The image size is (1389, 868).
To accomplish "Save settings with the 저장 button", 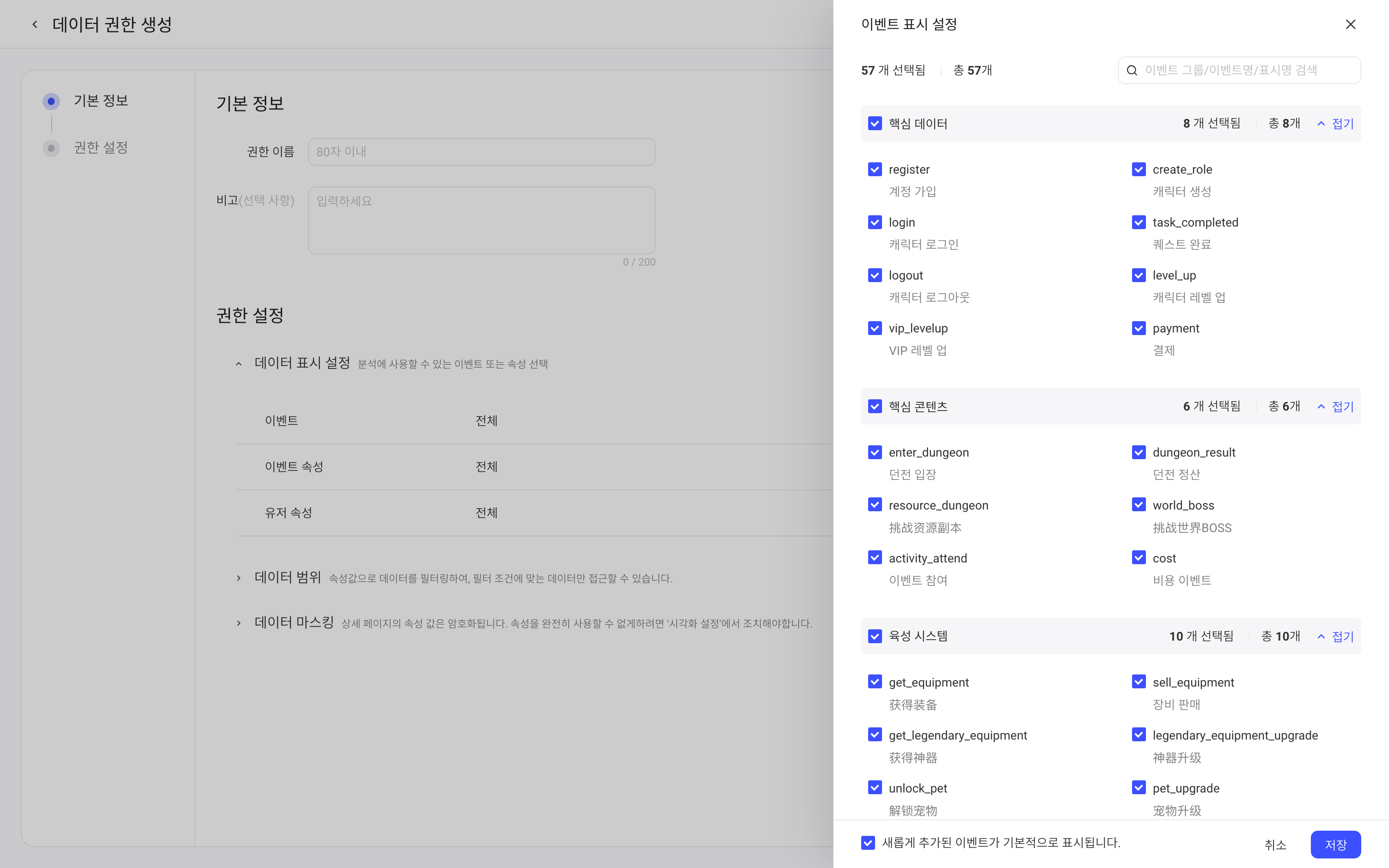I will pos(1336,845).
